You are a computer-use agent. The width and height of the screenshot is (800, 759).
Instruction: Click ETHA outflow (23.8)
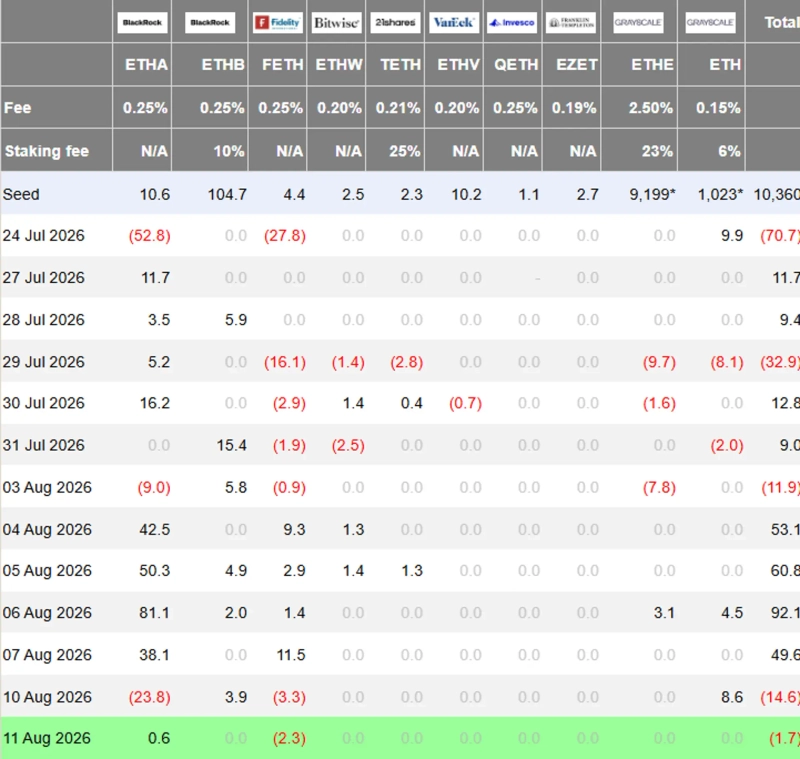(149, 697)
